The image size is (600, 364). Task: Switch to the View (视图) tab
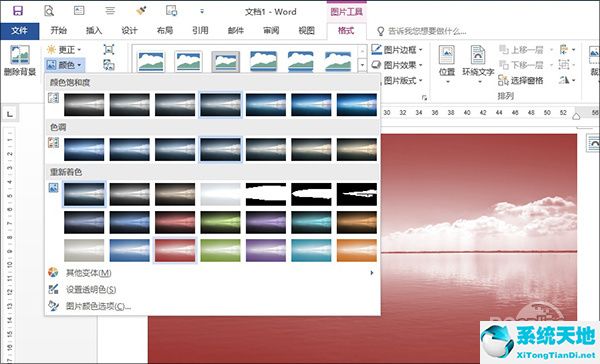click(x=307, y=31)
